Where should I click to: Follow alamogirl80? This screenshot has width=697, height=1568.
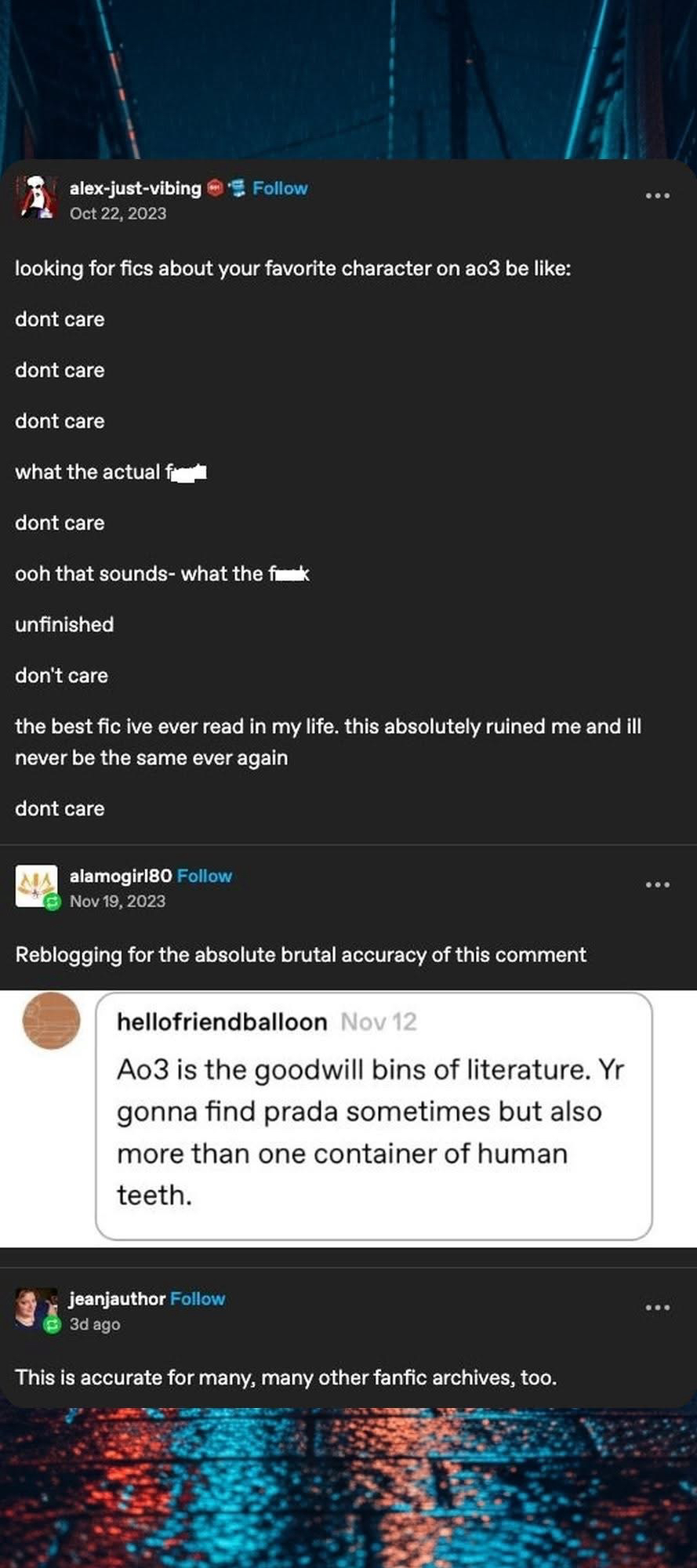coord(205,876)
